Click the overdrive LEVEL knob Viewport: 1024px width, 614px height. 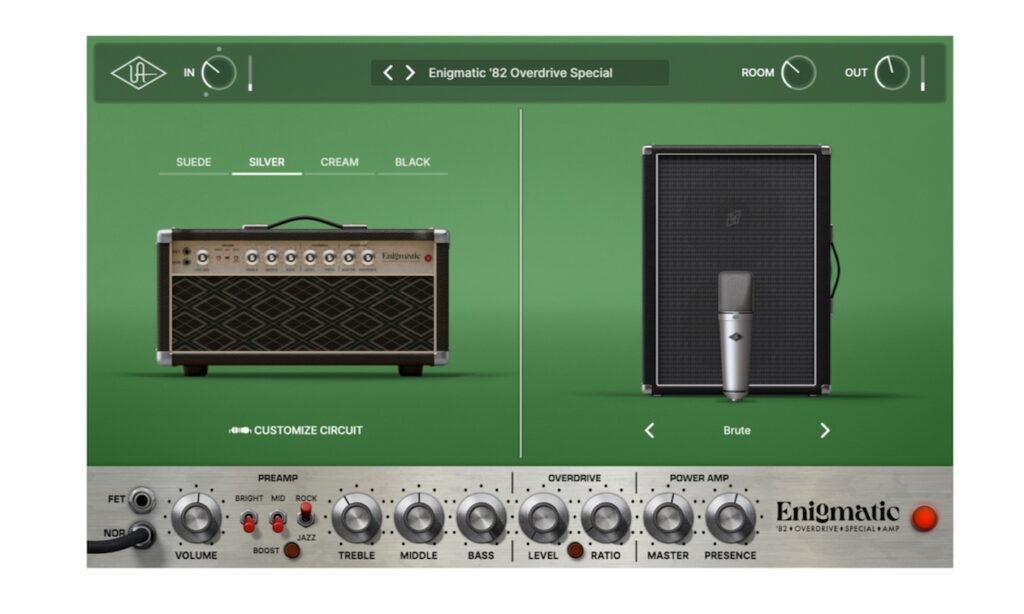543,518
